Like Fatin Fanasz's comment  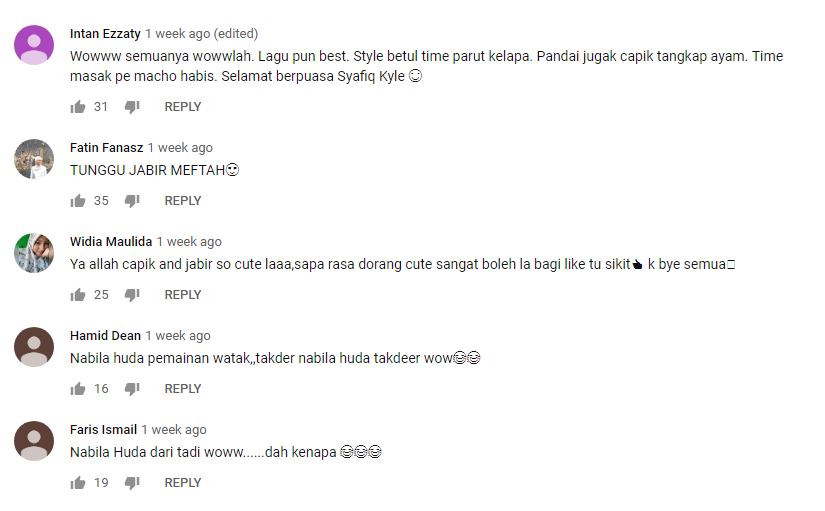pyautogui.click(x=78, y=201)
